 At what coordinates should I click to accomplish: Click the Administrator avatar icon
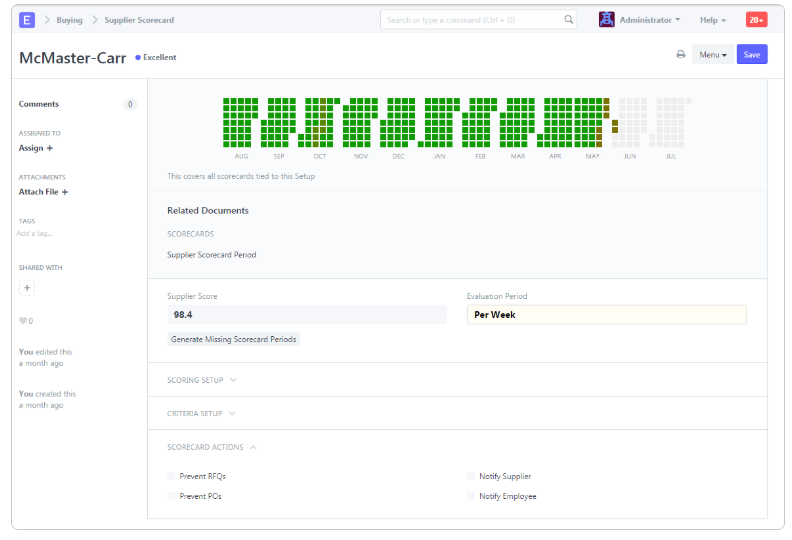coord(606,20)
